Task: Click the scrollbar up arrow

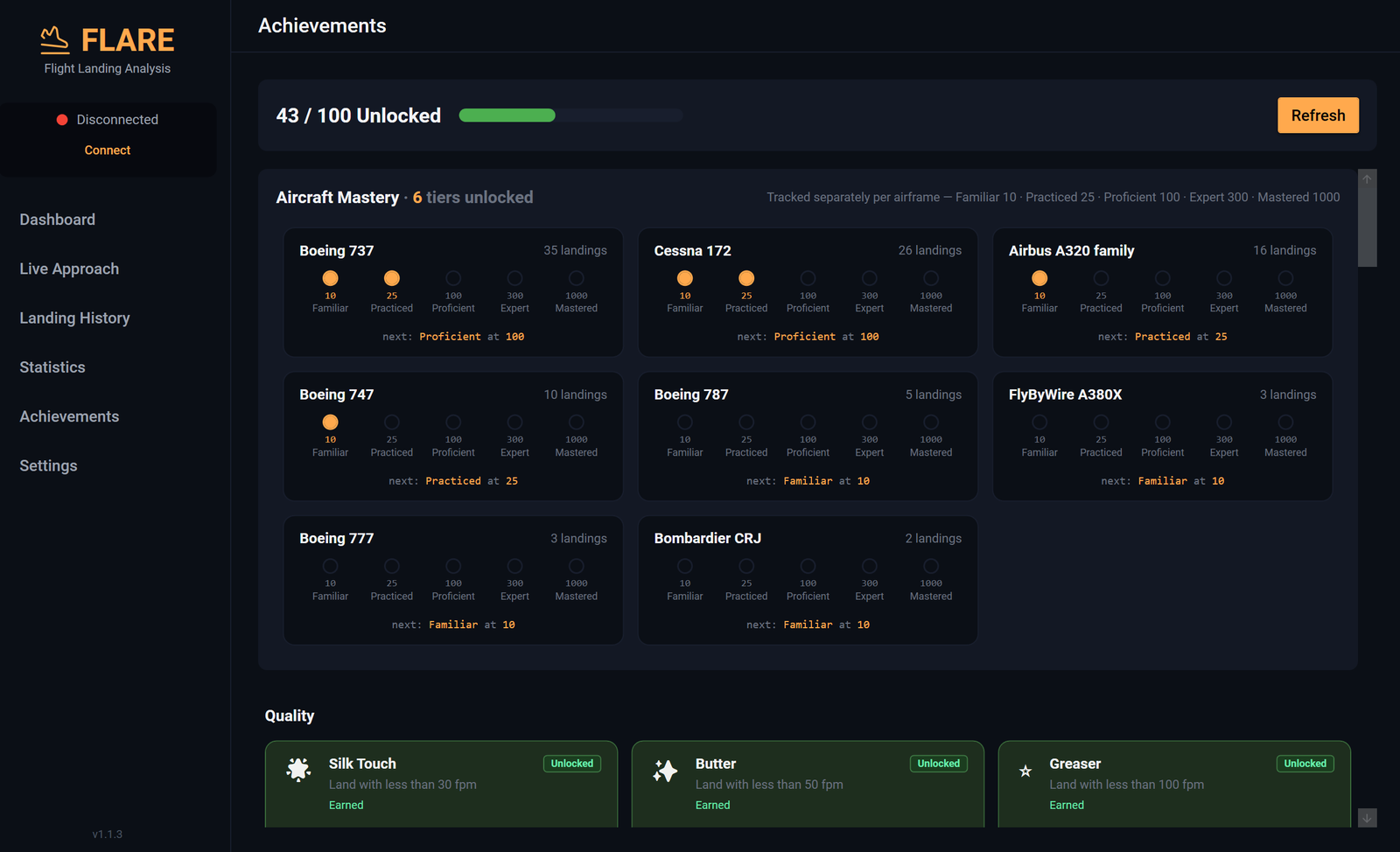Action: click(1368, 179)
